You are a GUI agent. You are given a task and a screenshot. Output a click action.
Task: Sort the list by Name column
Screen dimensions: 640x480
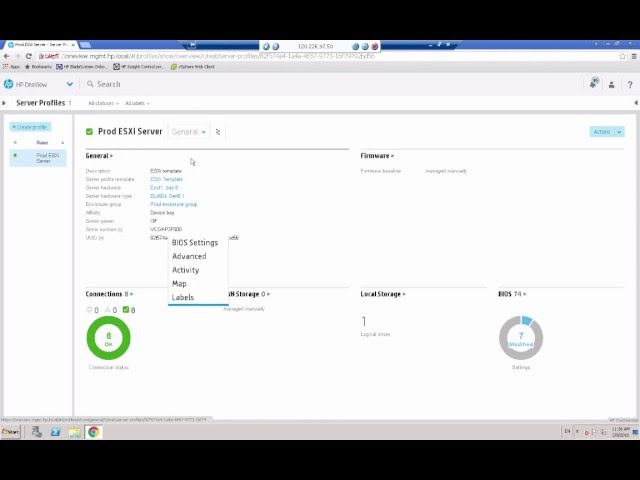click(42, 142)
